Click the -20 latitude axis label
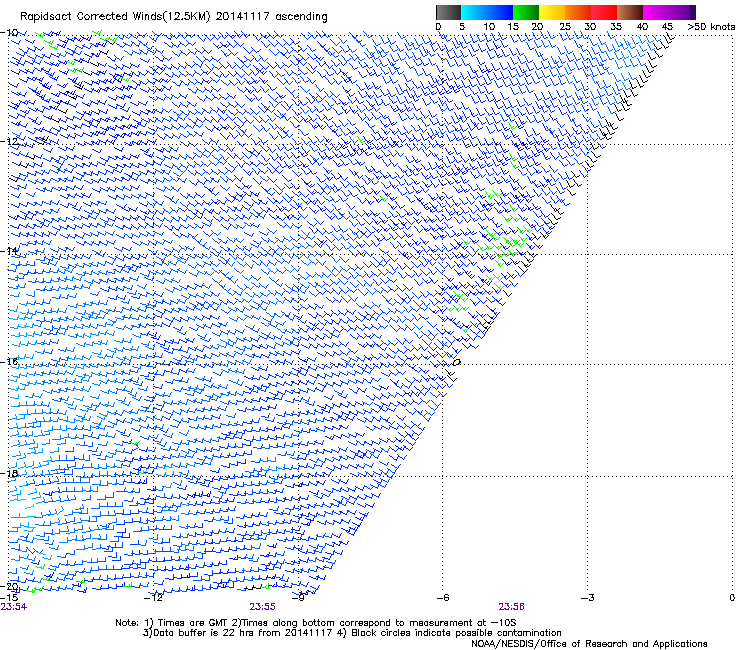Screen dimensions: 740x650 pyautogui.click(x=9, y=587)
